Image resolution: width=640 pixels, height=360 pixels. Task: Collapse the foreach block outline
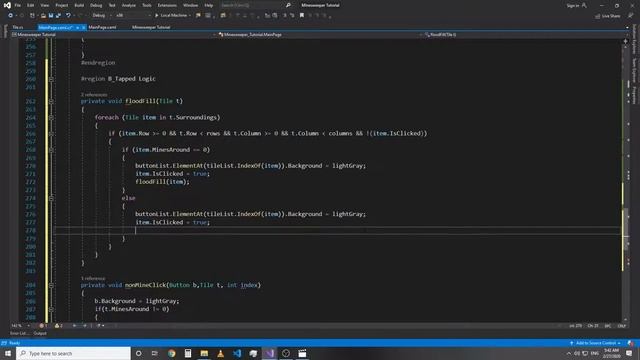pyautogui.click(x=51, y=118)
